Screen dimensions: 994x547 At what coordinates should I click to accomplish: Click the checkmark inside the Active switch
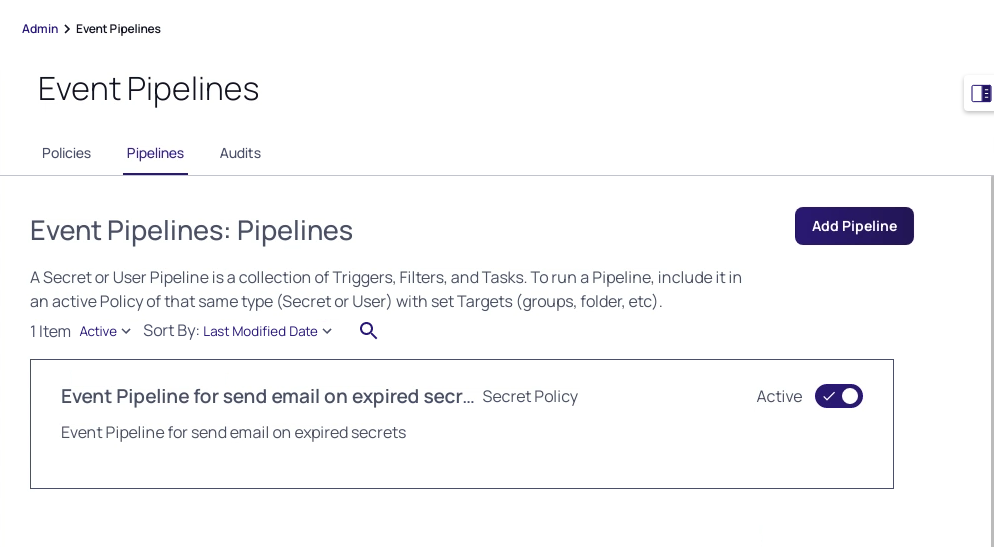(829, 396)
